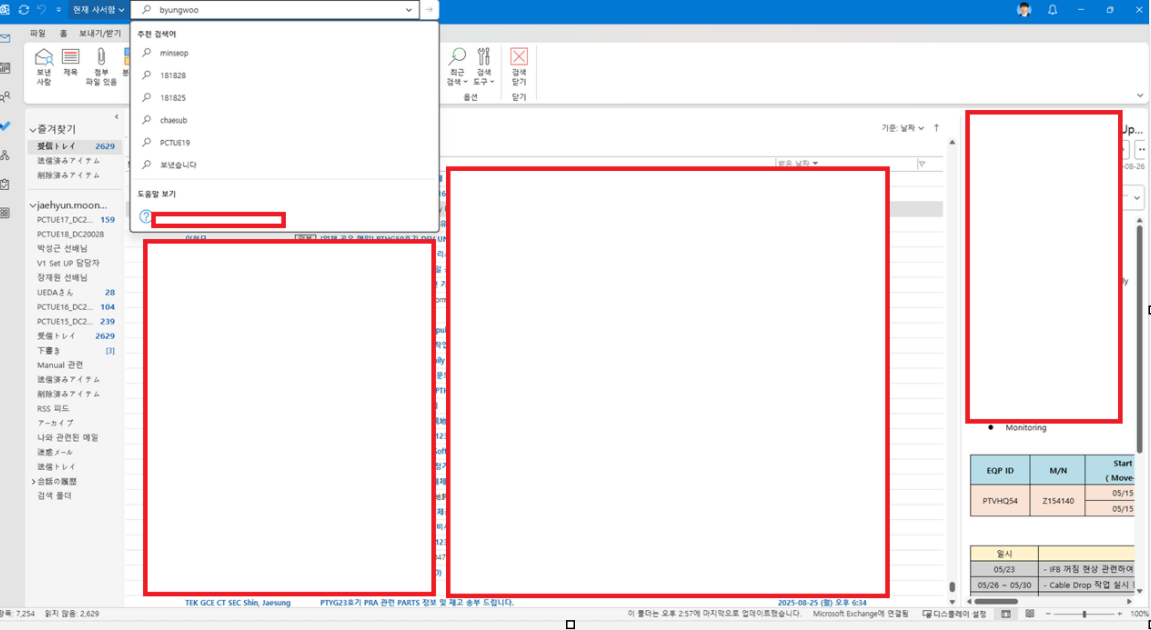Select PCTUE16_DC2 folder with 104 unread
1151x630 pixels.
[73, 307]
